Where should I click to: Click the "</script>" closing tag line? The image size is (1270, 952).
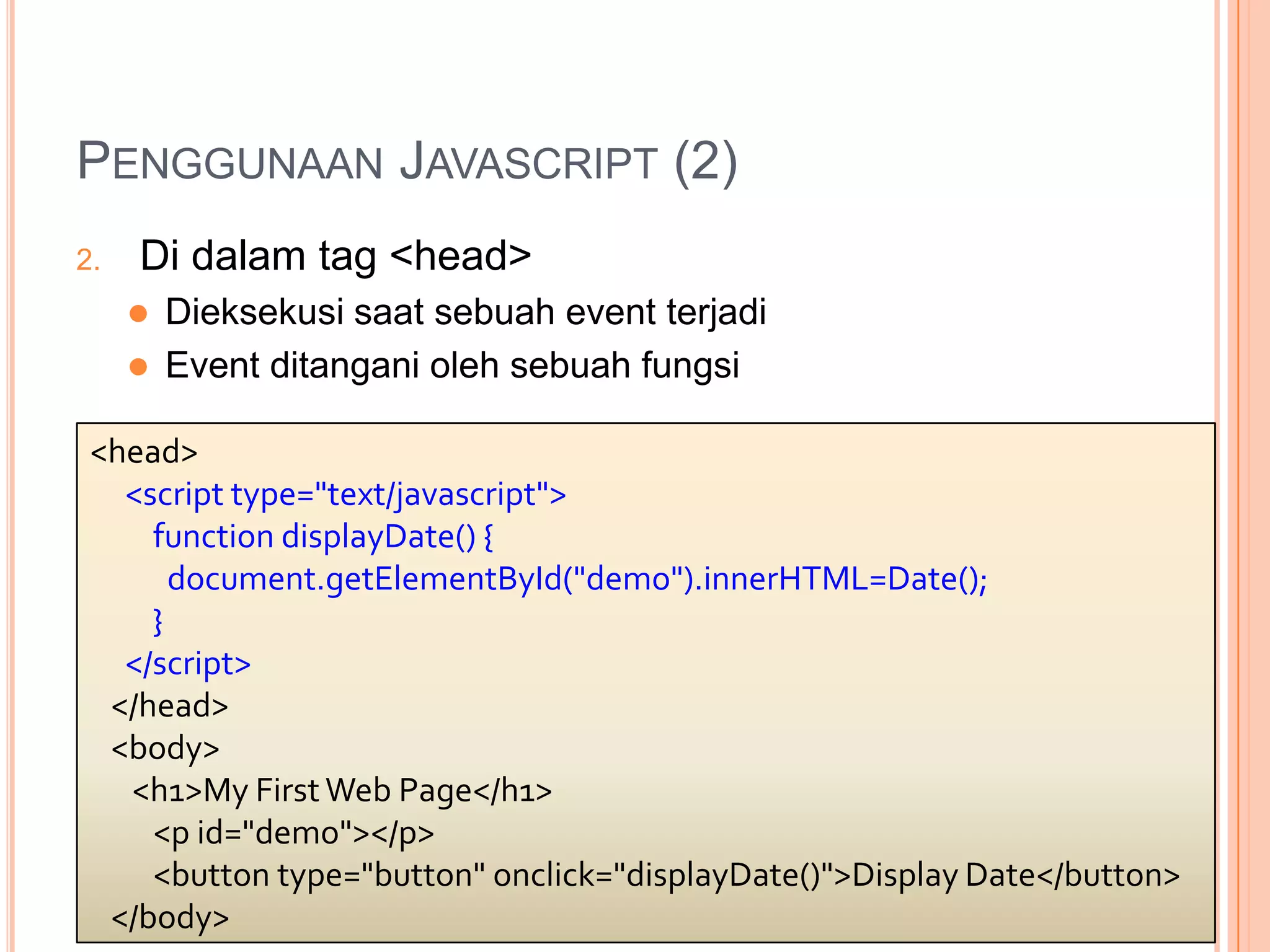pyautogui.click(x=188, y=664)
